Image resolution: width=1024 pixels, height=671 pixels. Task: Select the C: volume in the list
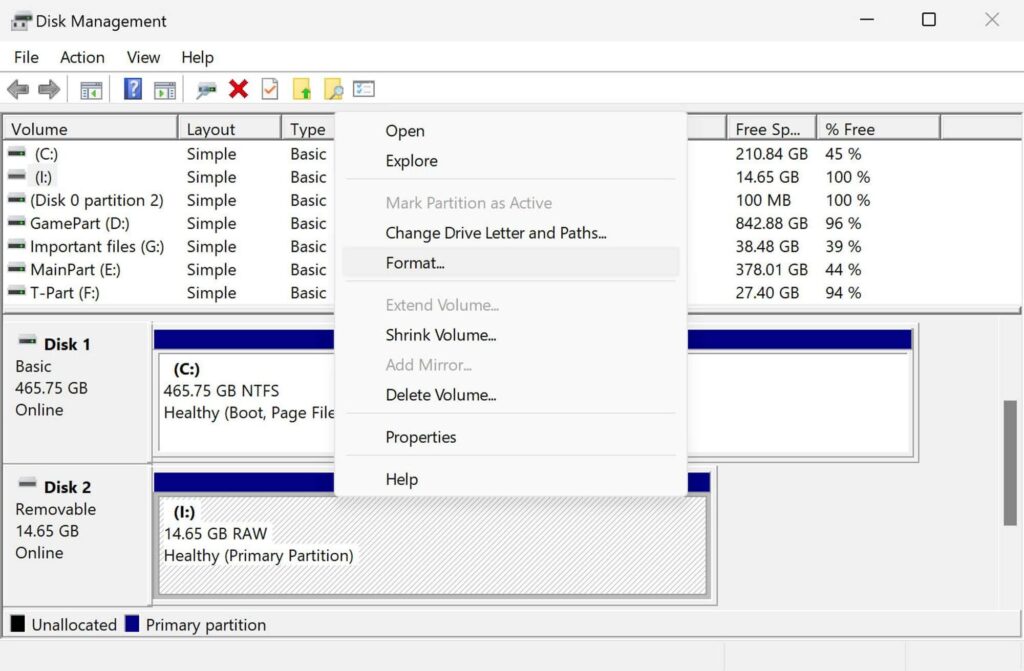tap(60, 153)
